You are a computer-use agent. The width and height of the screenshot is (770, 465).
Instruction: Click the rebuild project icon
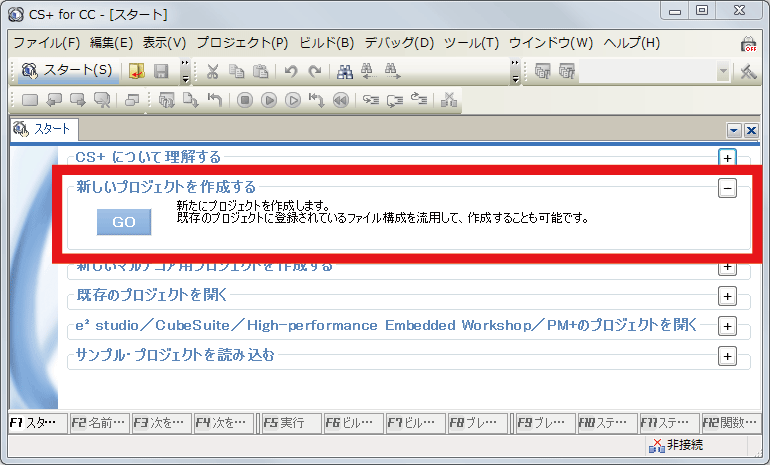(567, 72)
